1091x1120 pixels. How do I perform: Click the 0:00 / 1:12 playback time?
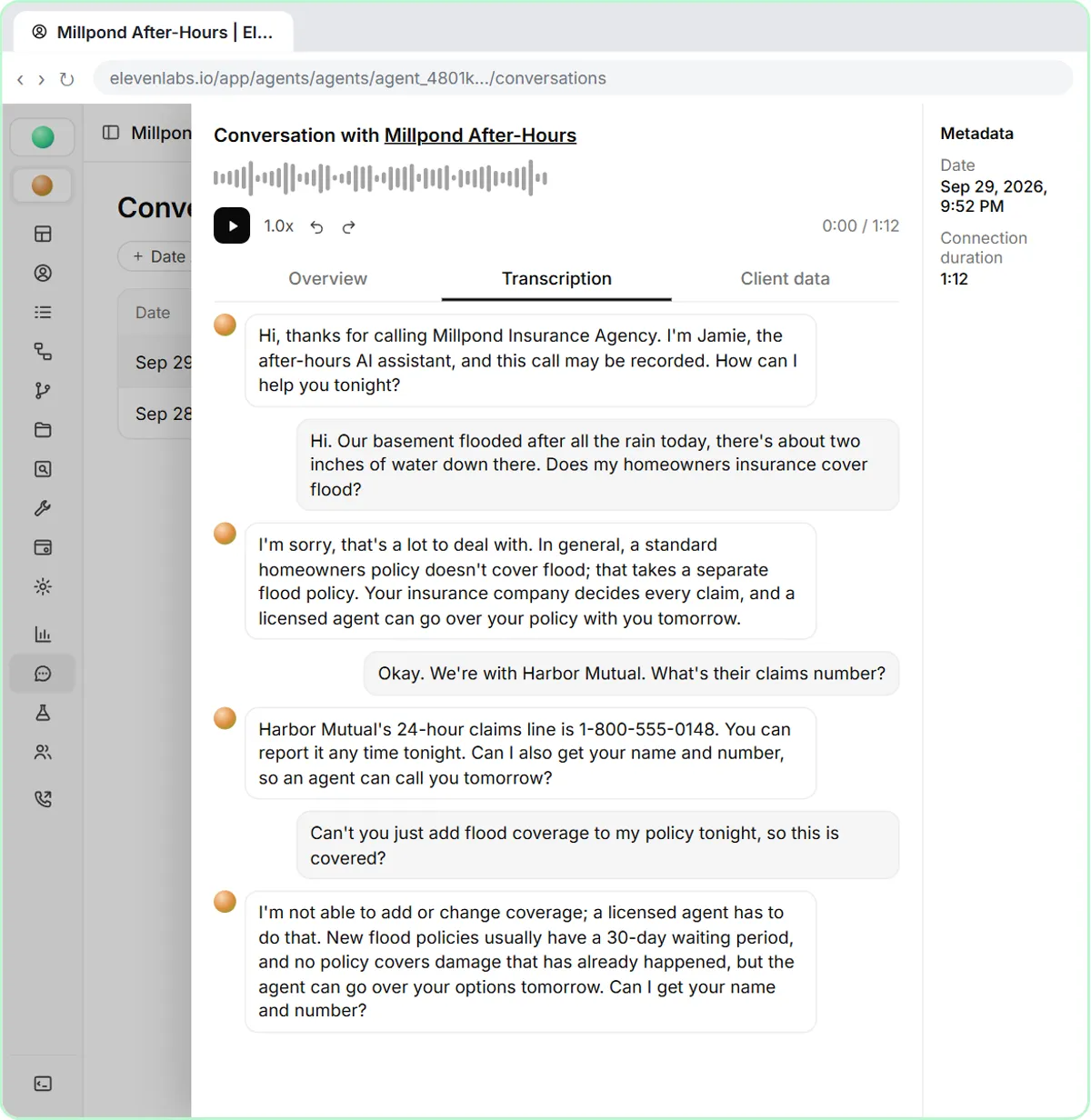coord(860,225)
